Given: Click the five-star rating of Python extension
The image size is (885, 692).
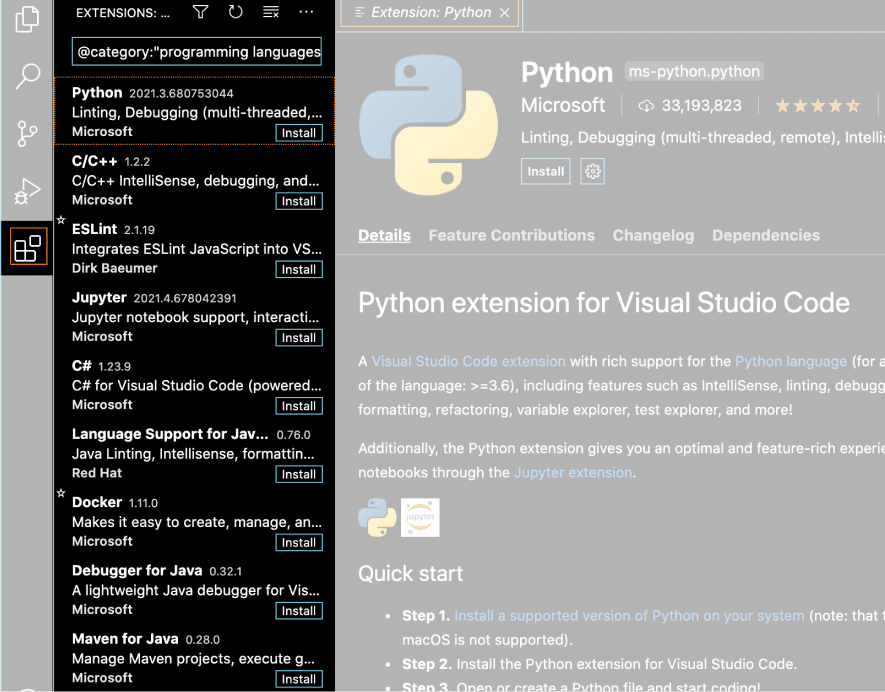Looking at the screenshot, I should [x=817, y=106].
